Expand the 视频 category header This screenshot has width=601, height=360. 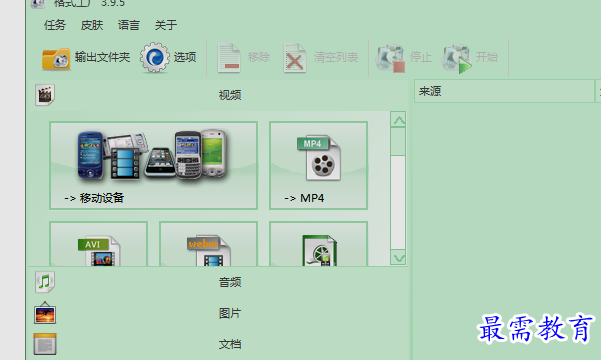pos(218,95)
